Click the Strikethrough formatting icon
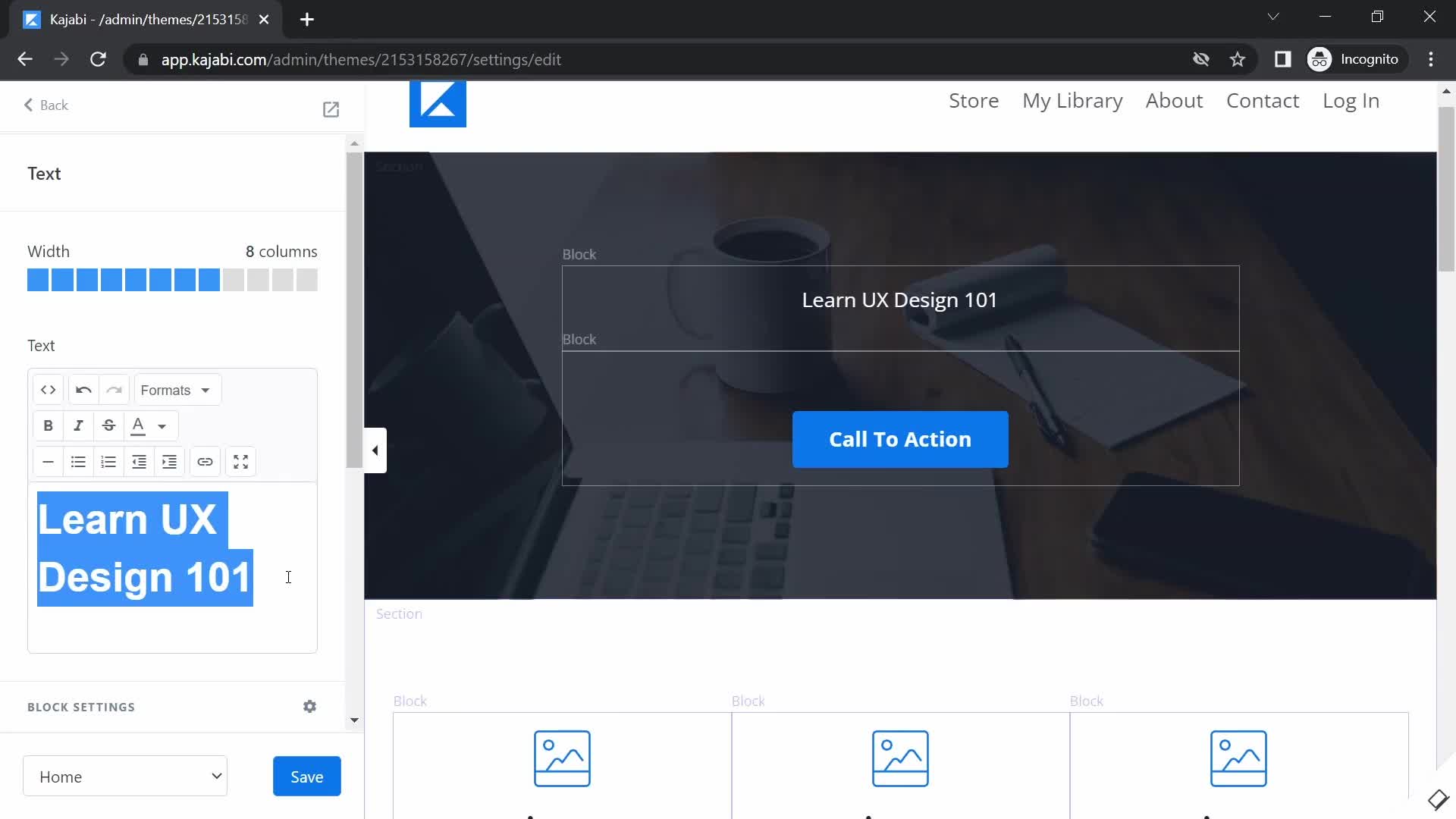The width and height of the screenshot is (1456, 819). coord(108,425)
